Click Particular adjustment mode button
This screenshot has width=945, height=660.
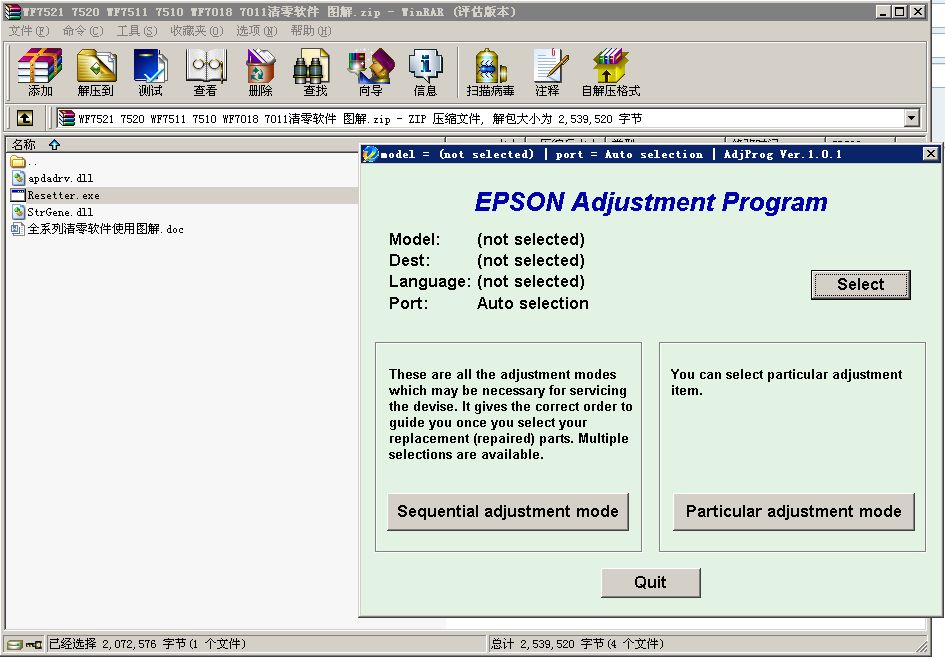[x=794, y=512]
